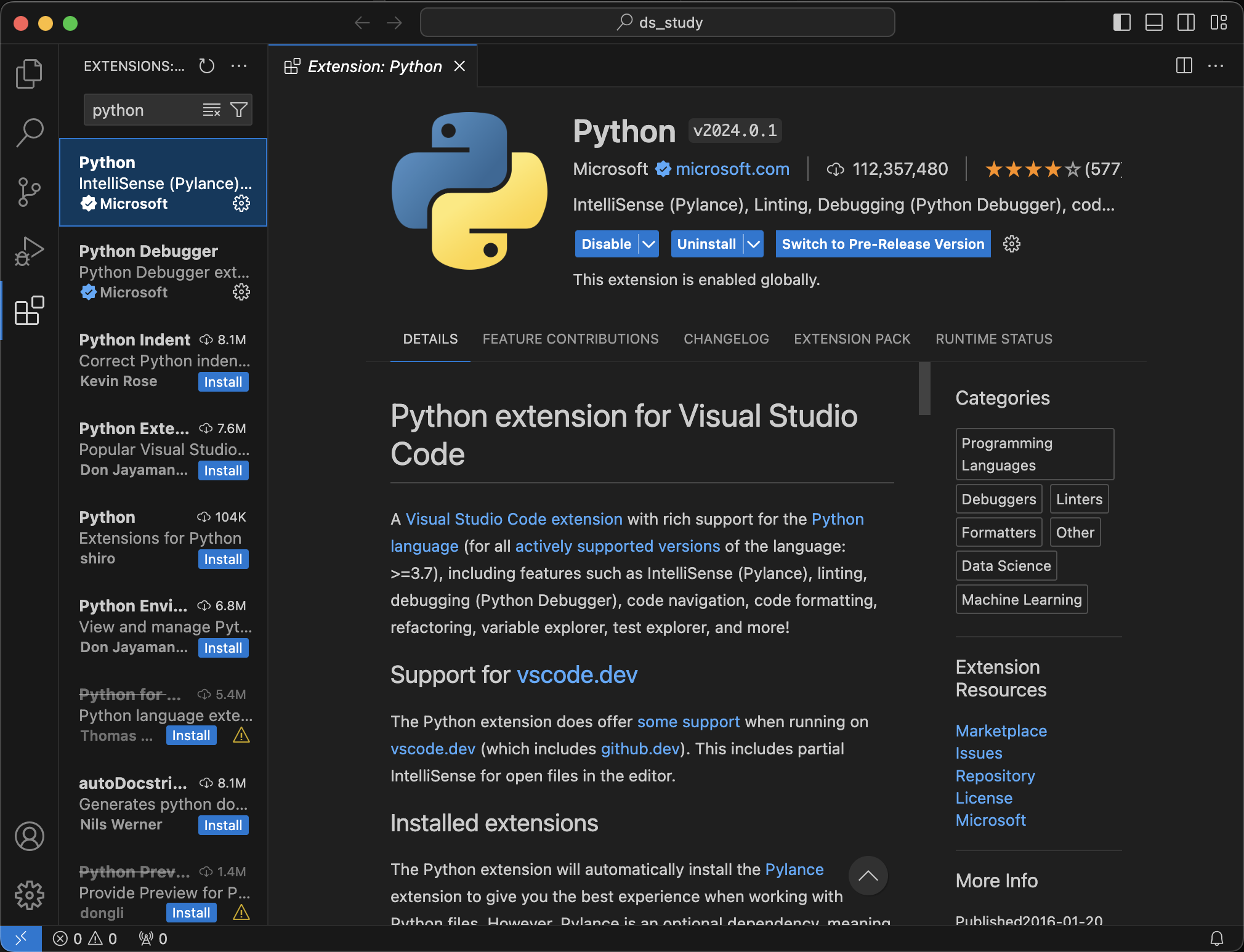This screenshot has height=952, width=1244.
Task: Open the Search view in activity bar
Action: pyautogui.click(x=29, y=132)
